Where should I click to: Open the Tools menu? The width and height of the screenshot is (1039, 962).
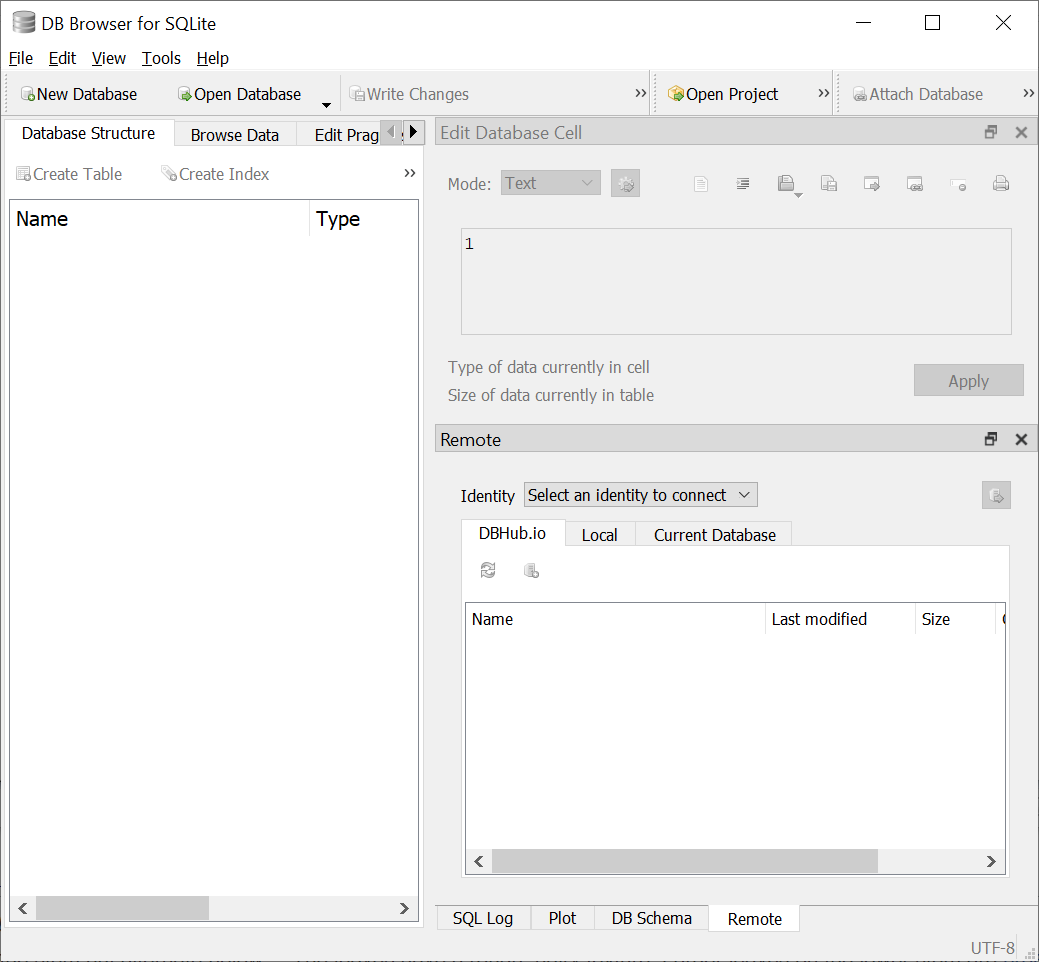[161, 58]
